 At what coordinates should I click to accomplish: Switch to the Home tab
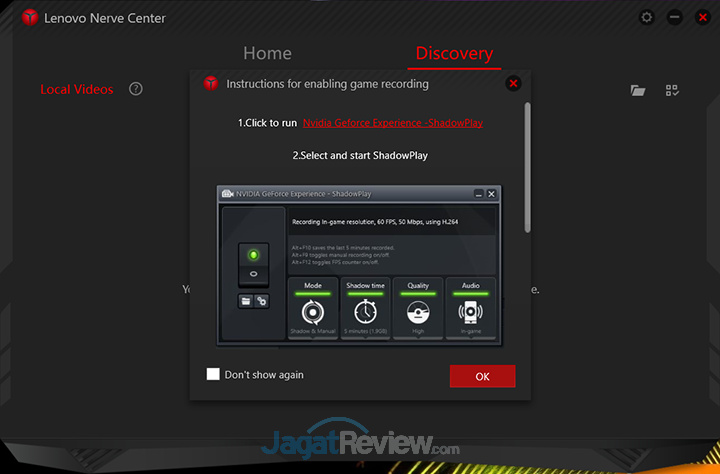pyautogui.click(x=267, y=53)
